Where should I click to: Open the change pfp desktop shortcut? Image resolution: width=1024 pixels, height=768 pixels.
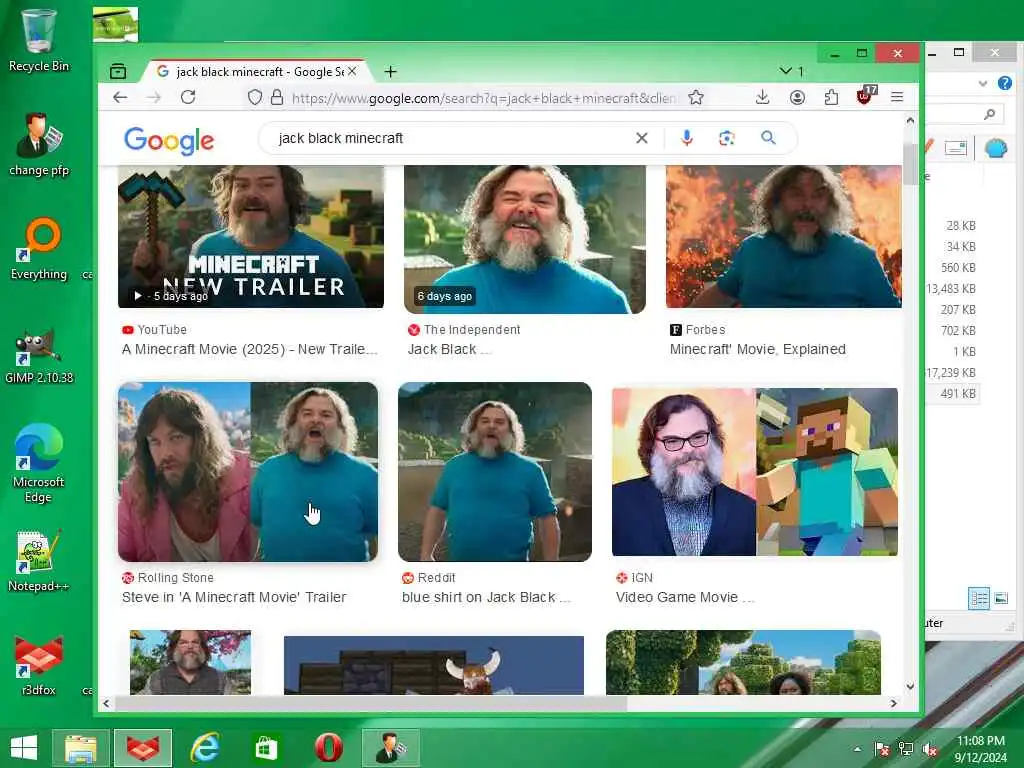pos(39,144)
